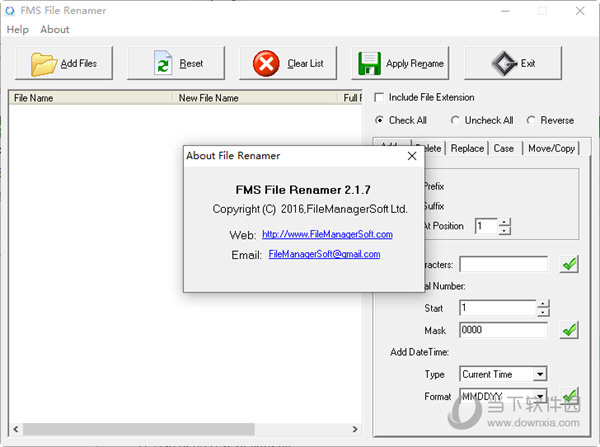Decrease Start number with down arrow
This screenshot has height=447, width=600.
click(543, 312)
